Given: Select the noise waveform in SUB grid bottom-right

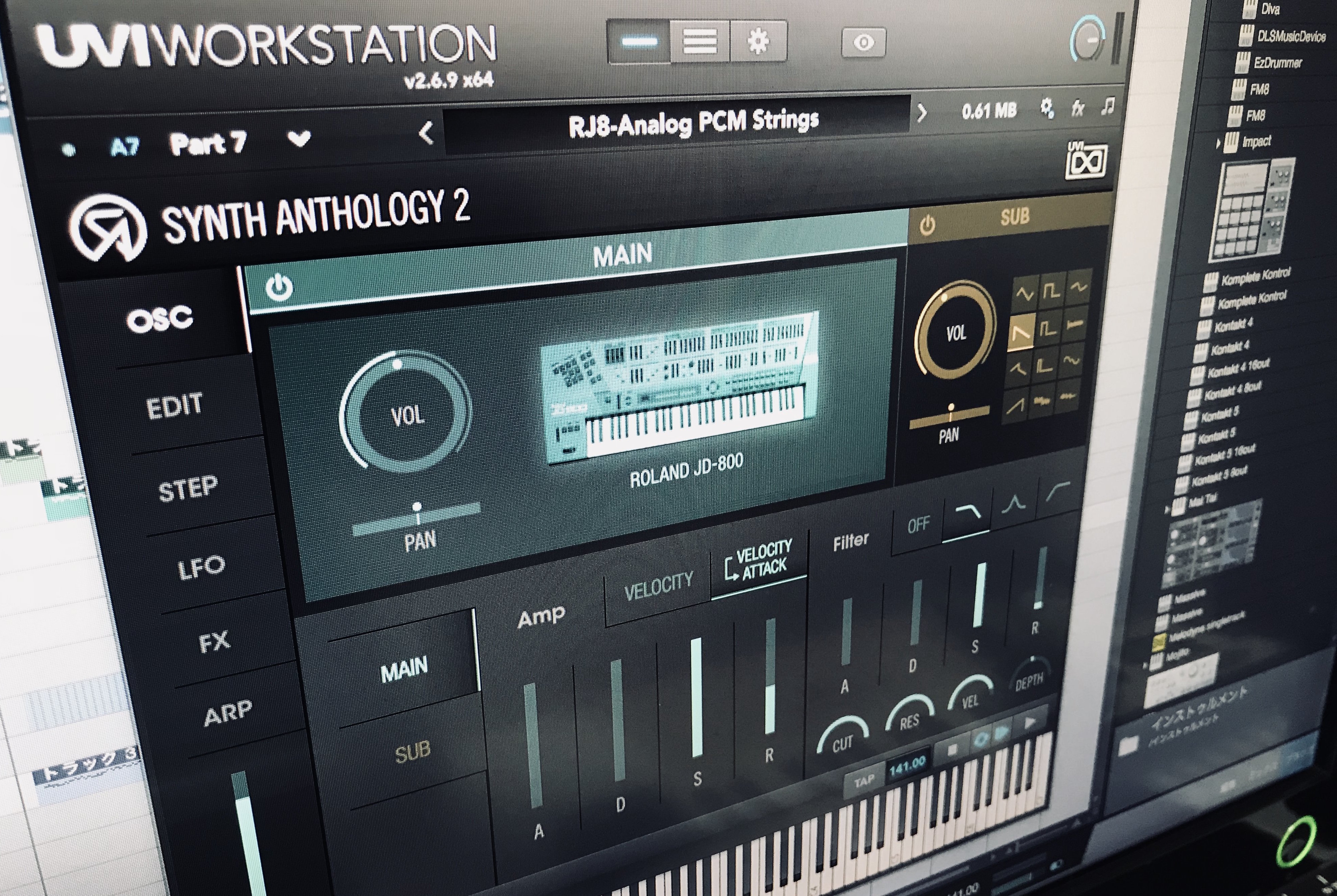Looking at the screenshot, I should tap(1067, 396).
